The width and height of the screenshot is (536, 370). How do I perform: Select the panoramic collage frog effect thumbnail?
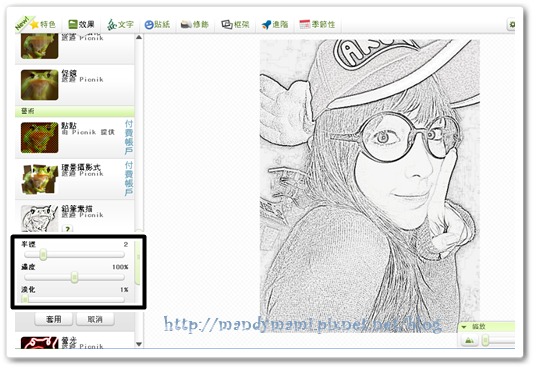(x=39, y=179)
